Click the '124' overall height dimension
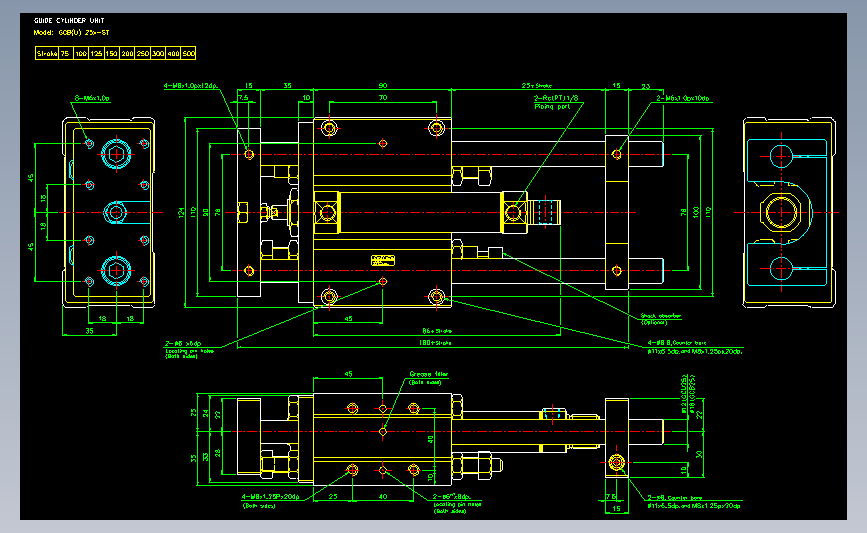Viewport: 867px width, 533px height. (181, 212)
